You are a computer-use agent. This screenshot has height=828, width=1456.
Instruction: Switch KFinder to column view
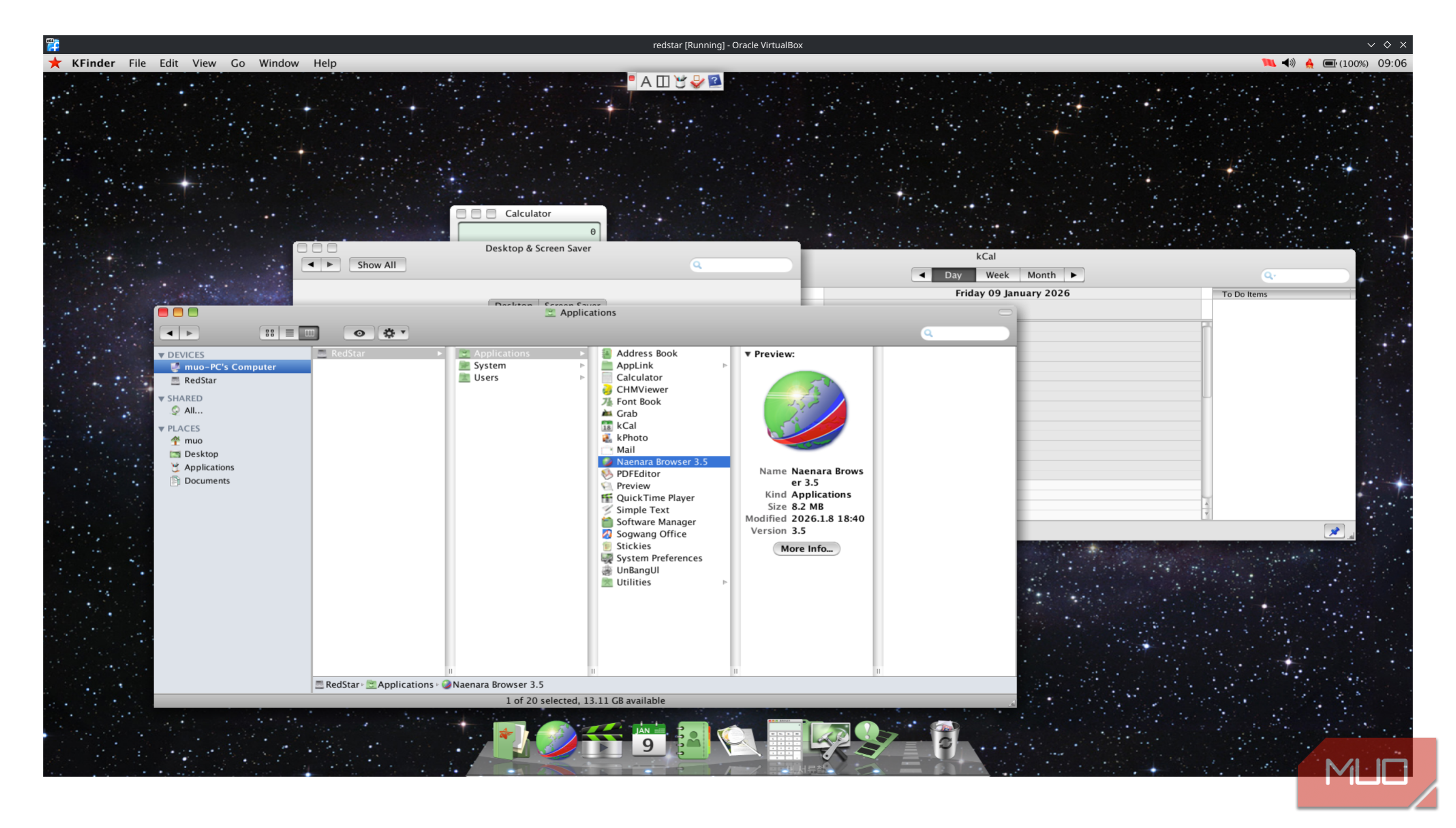pos(309,333)
